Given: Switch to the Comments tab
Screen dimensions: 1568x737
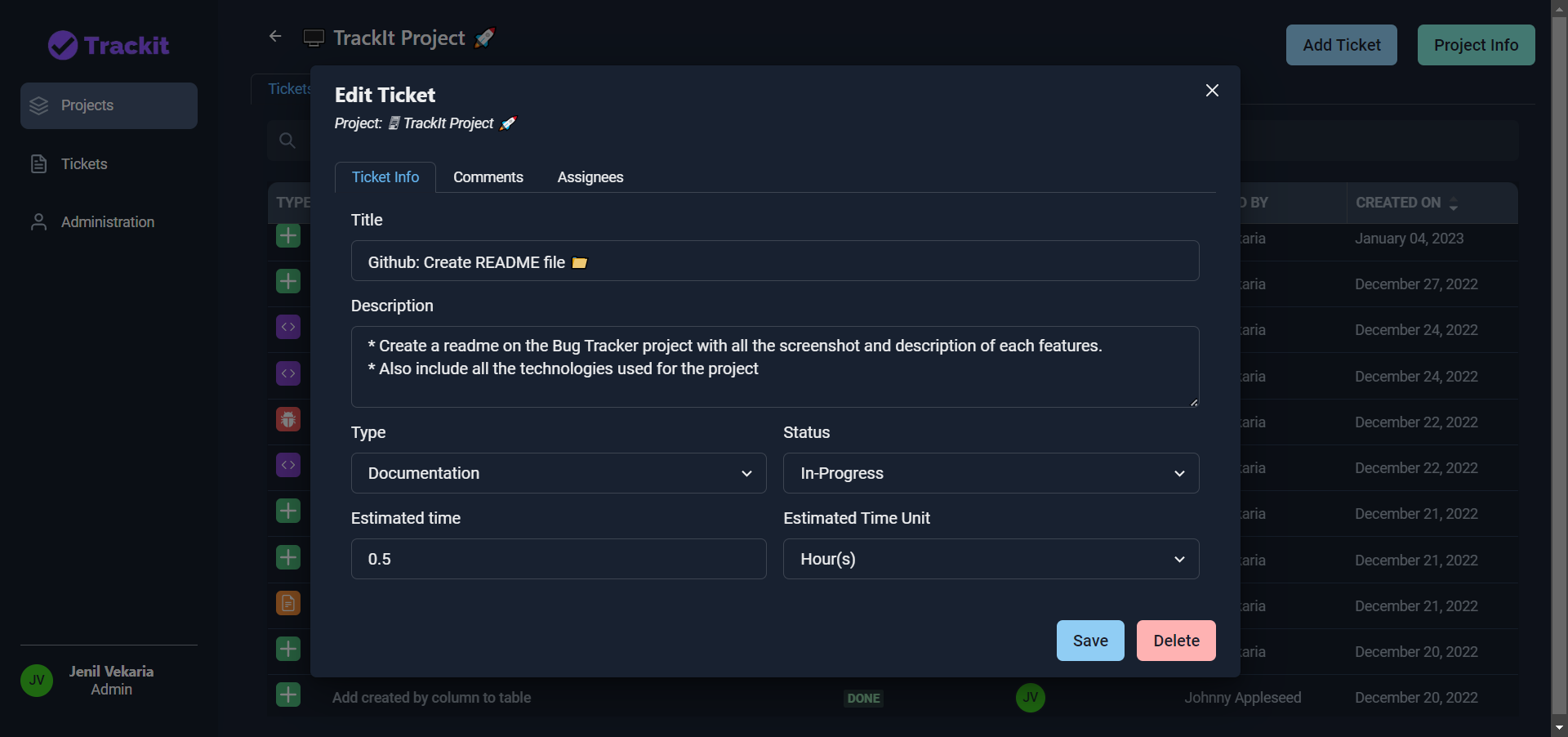Looking at the screenshot, I should coord(488,177).
